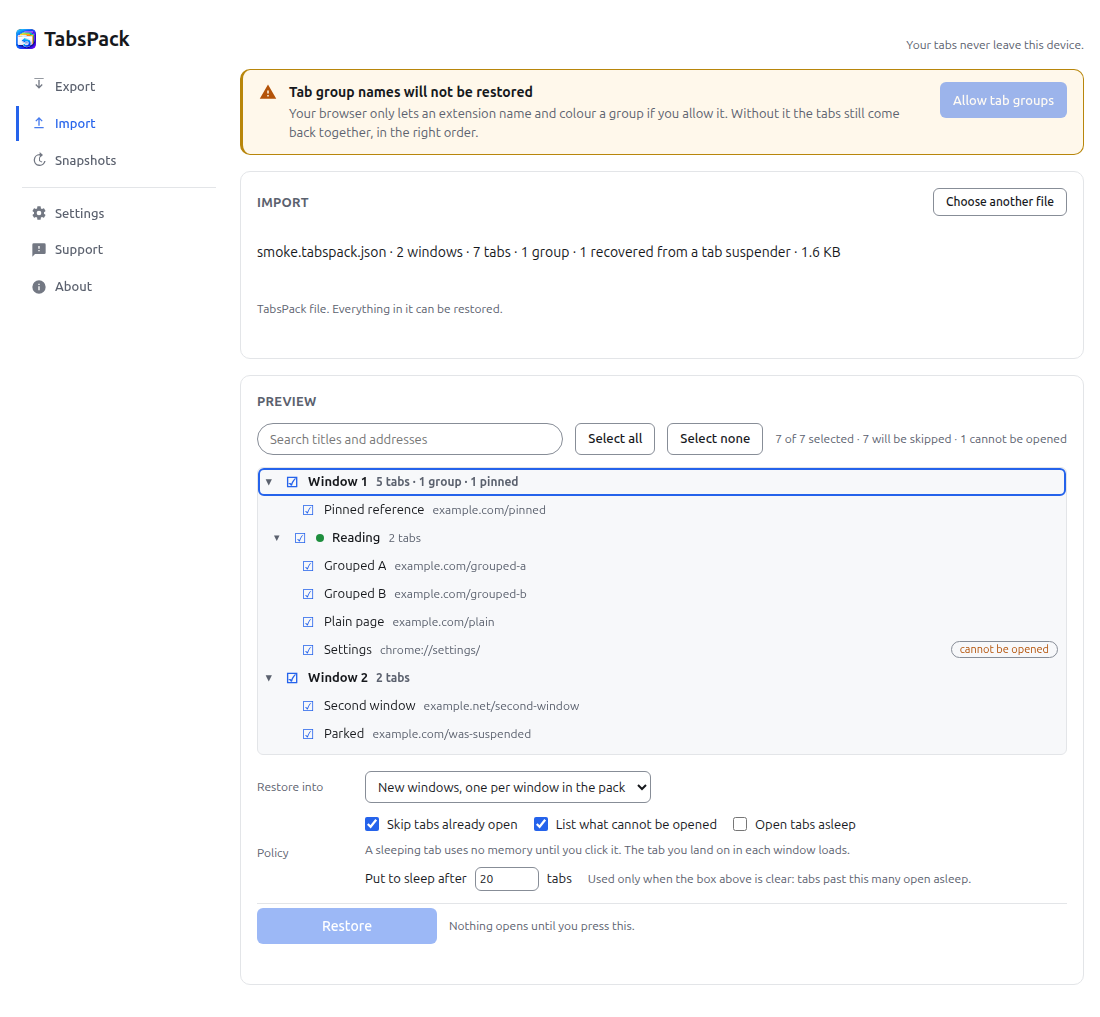
Task: Collapse the Window 2 tree node
Action: (269, 678)
